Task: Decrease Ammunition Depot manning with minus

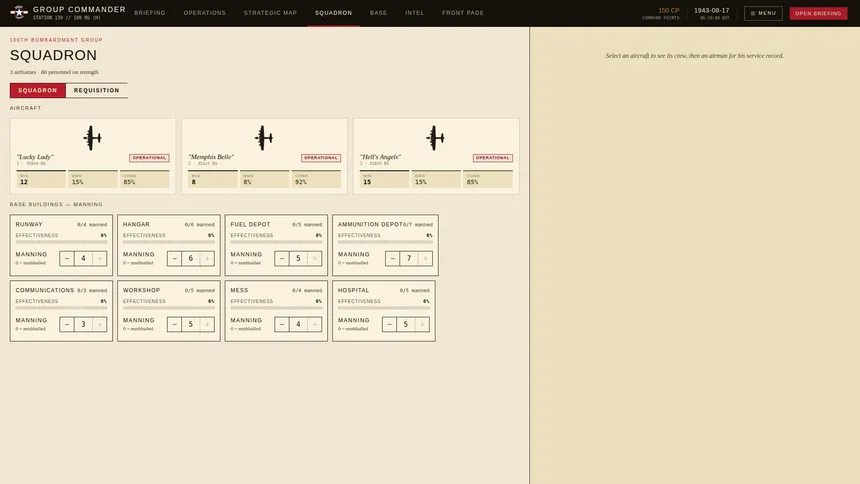Action: pyautogui.click(x=392, y=258)
